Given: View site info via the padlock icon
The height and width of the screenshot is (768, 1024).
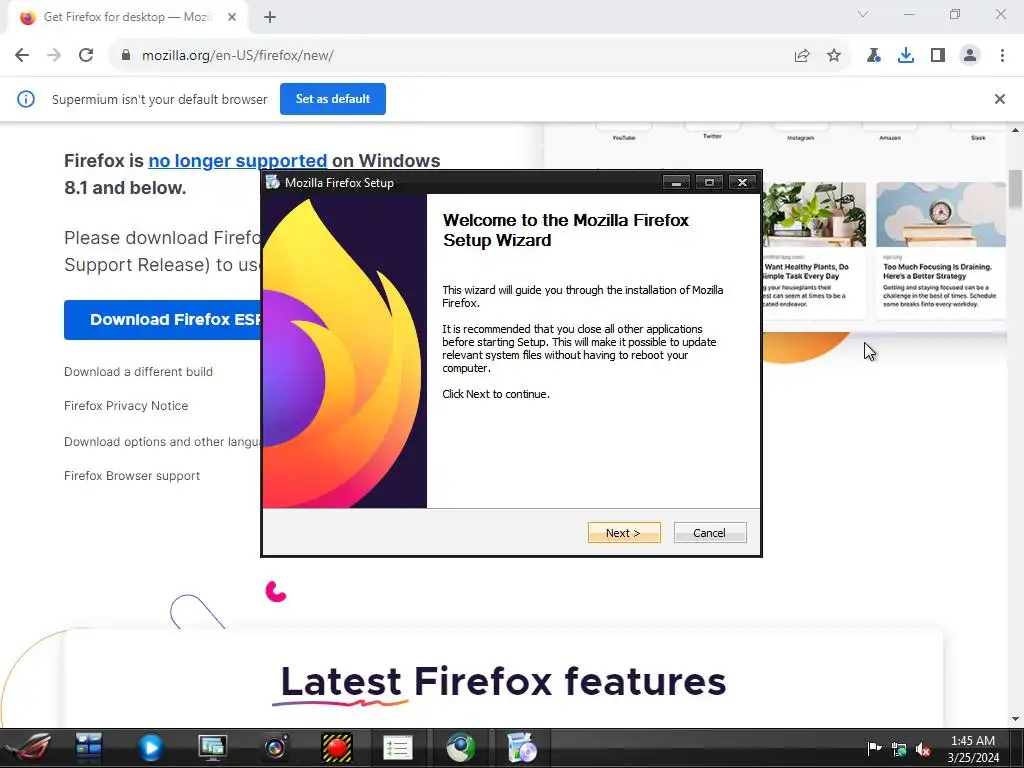Looking at the screenshot, I should [x=126, y=56].
